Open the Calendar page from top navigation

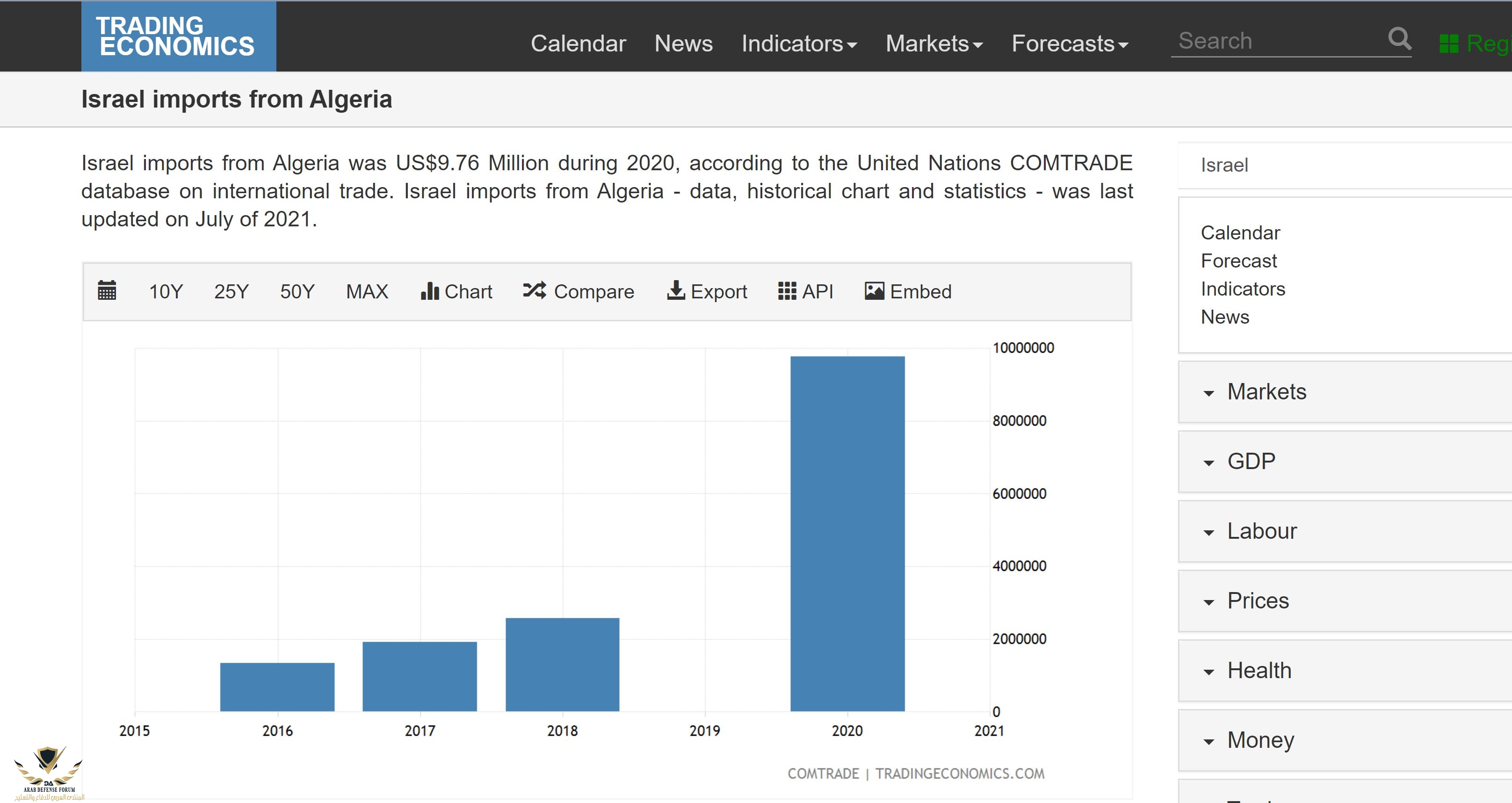[x=578, y=43]
